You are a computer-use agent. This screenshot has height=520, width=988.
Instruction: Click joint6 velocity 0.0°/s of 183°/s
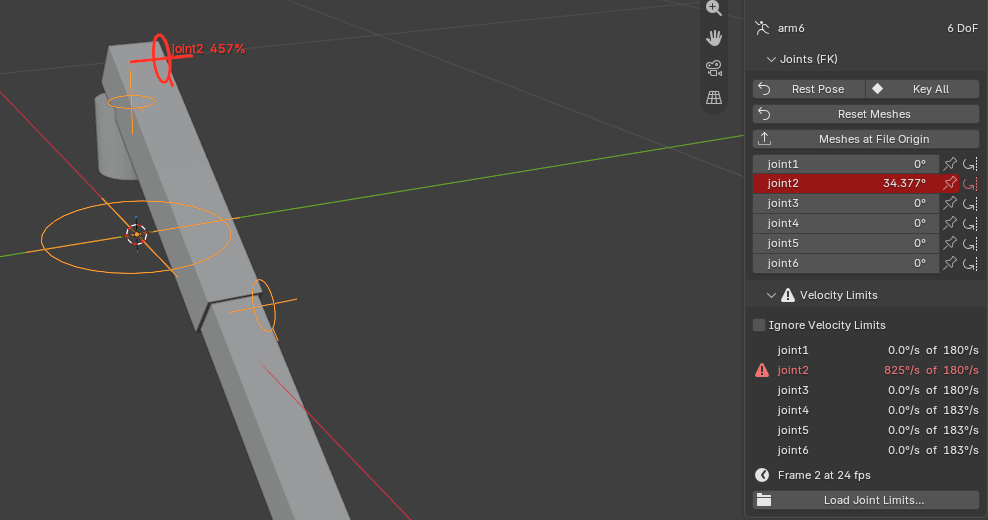coord(933,450)
